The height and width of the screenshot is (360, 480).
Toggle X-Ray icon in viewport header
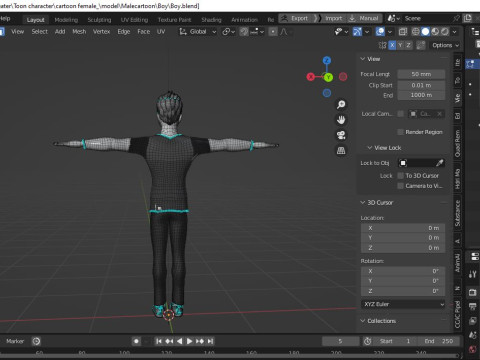pyautogui.click(x=403, y=32)
